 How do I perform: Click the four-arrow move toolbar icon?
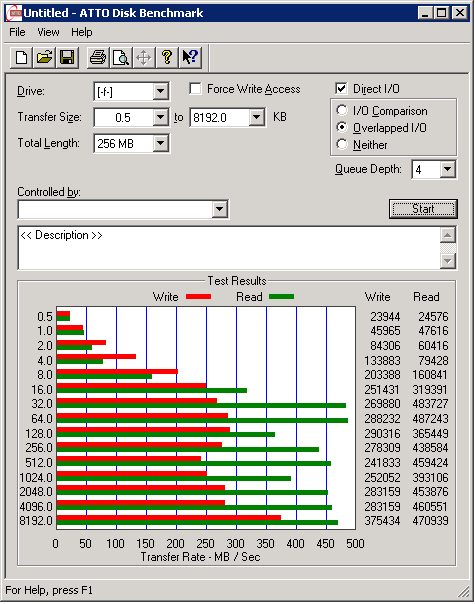(x=144, y=58)
